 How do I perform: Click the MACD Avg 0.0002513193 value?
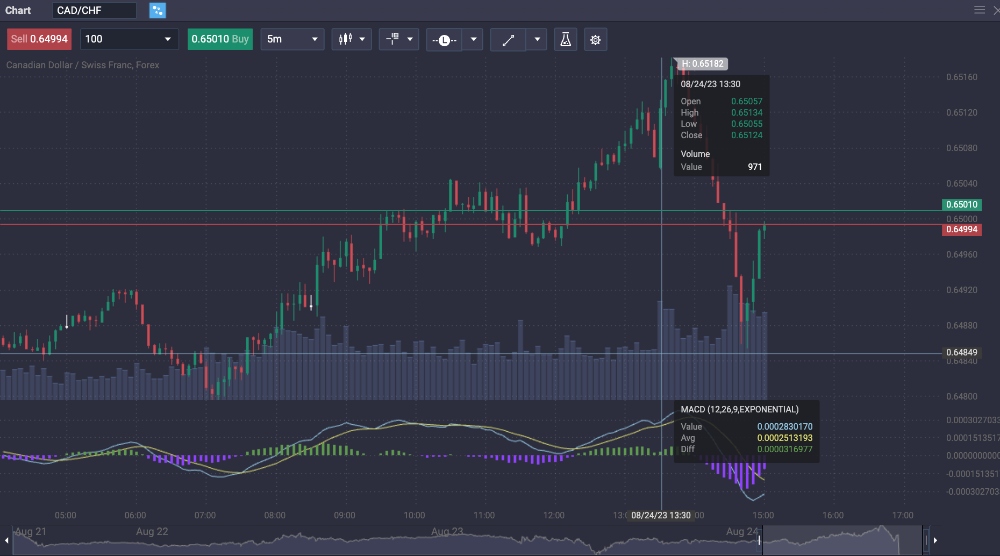coord(784,438)
